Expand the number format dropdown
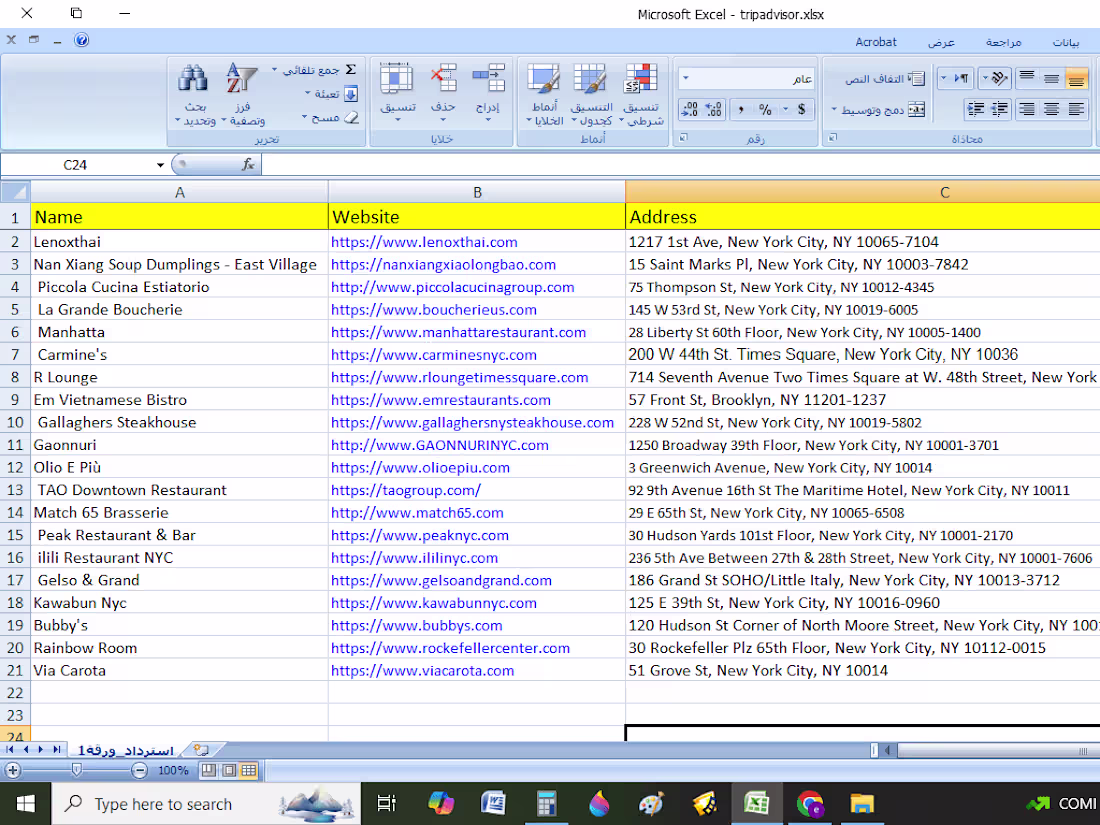The height and width of the screenshot is (825, 1100). click(x=686, y=79)
